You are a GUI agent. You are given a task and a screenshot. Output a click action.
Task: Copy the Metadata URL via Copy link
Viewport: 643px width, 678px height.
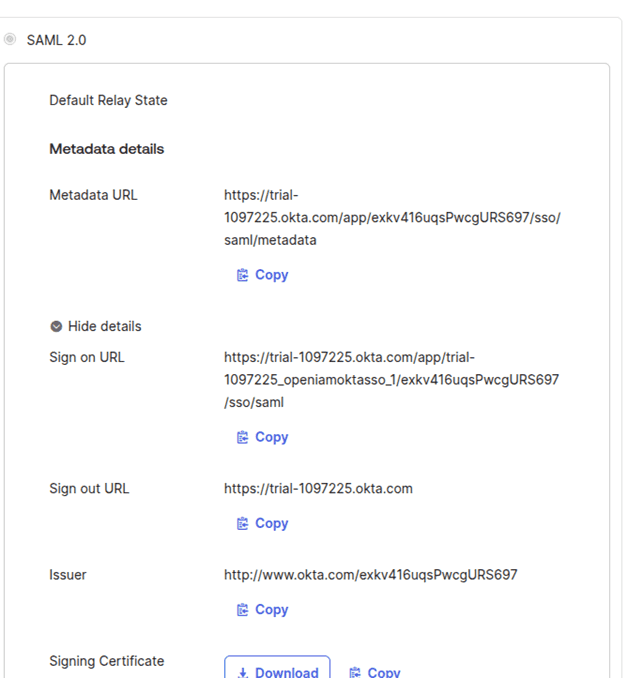click(x=271, y=275)
